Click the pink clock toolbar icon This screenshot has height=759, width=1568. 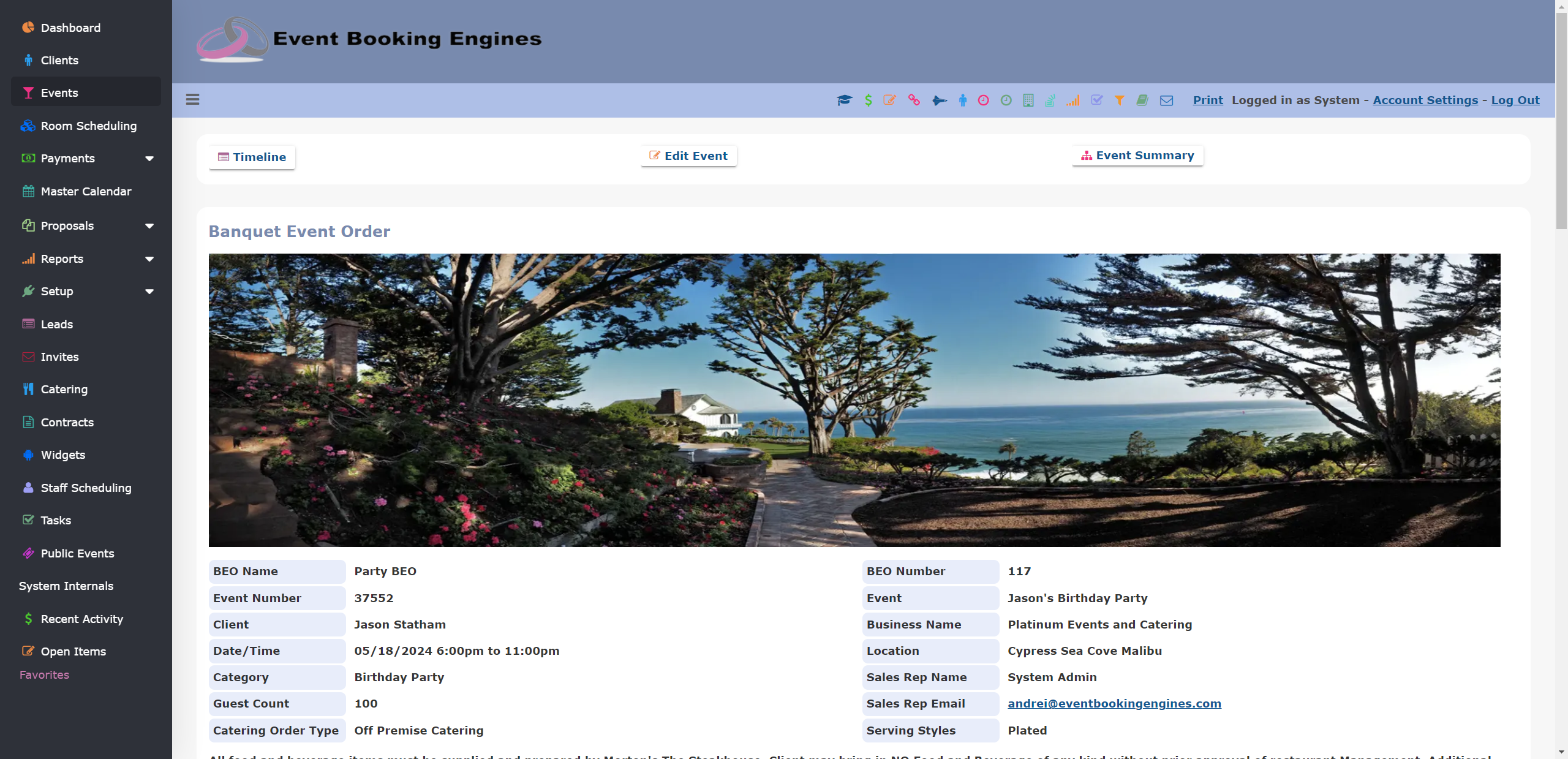[984, 100]
